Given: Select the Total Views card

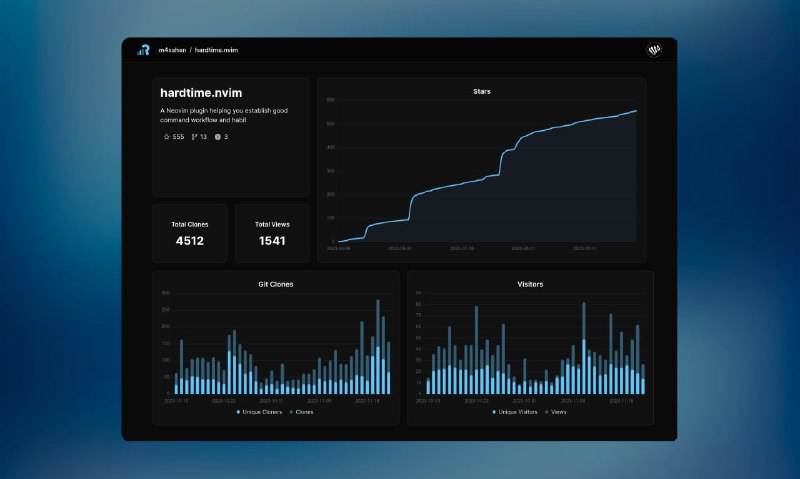Looking at the screenshot, I should 272,233.
